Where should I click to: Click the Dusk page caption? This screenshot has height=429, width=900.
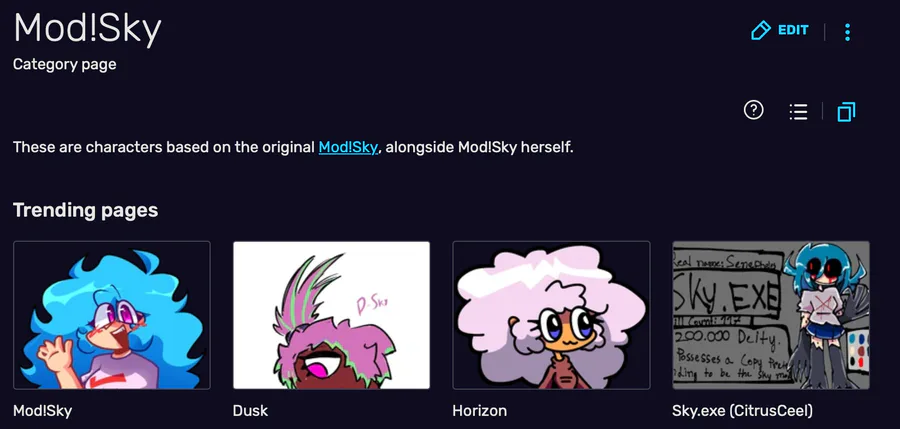click(250, 411)
